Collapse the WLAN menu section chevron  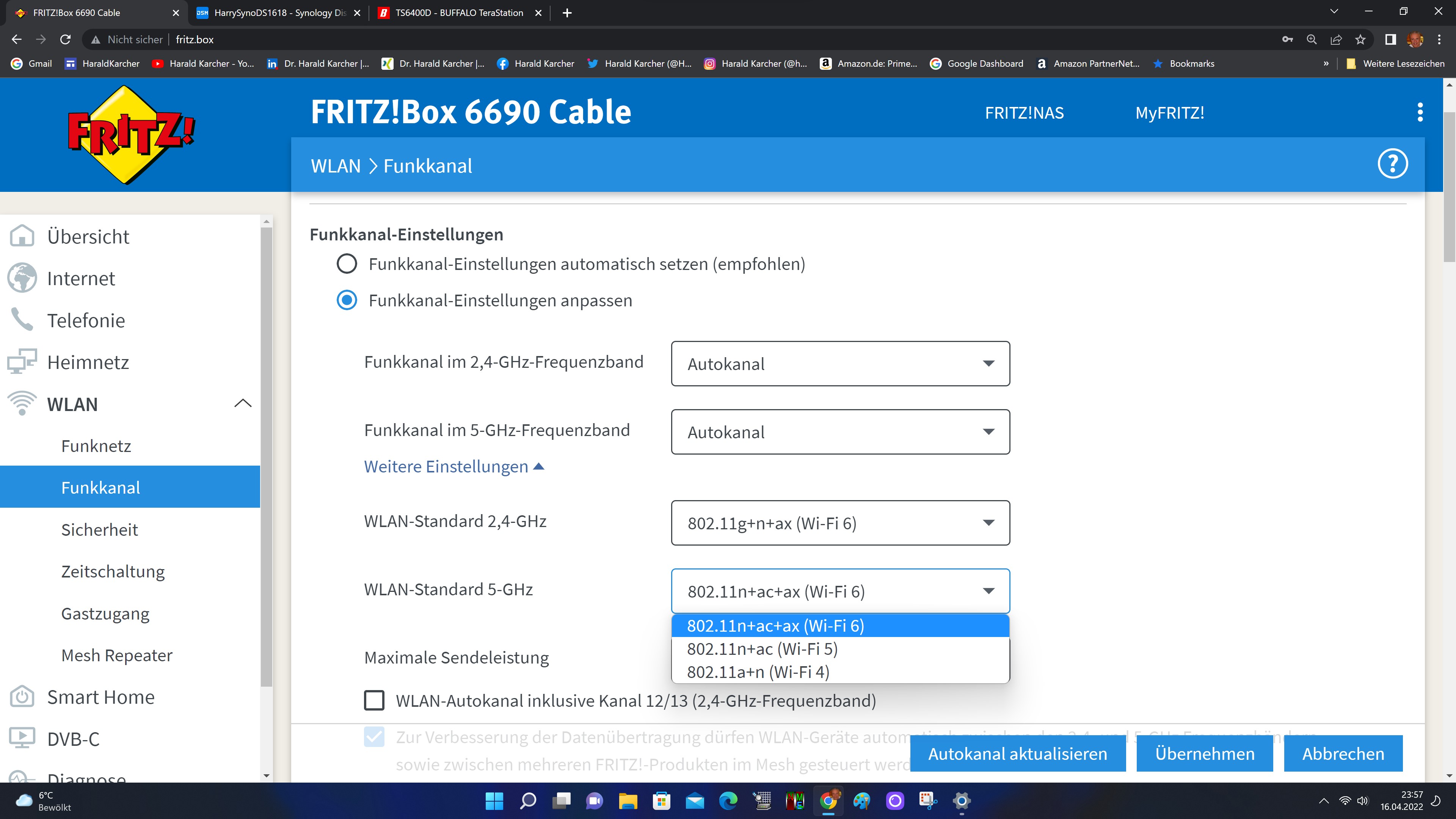(x=243, y=403)
